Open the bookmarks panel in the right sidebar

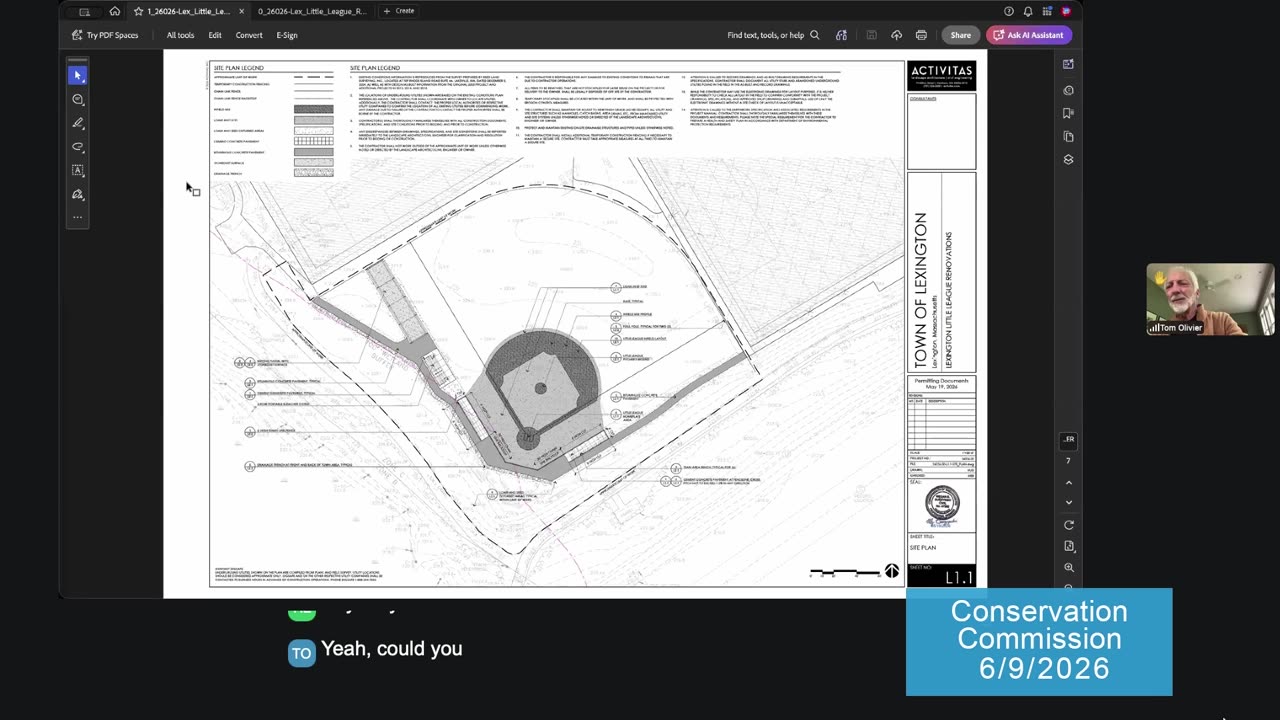[1068, 113]
